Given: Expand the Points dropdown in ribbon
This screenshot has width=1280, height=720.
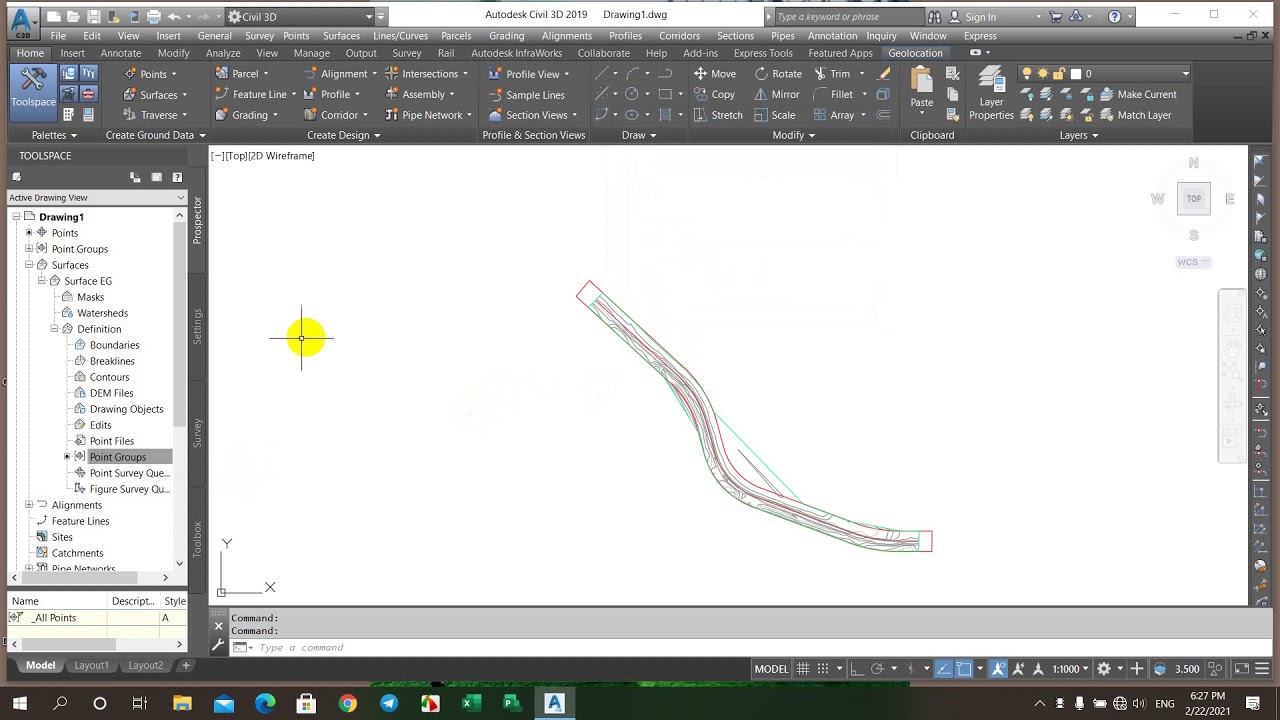Looking at the screenshot, I should [173, 73].
